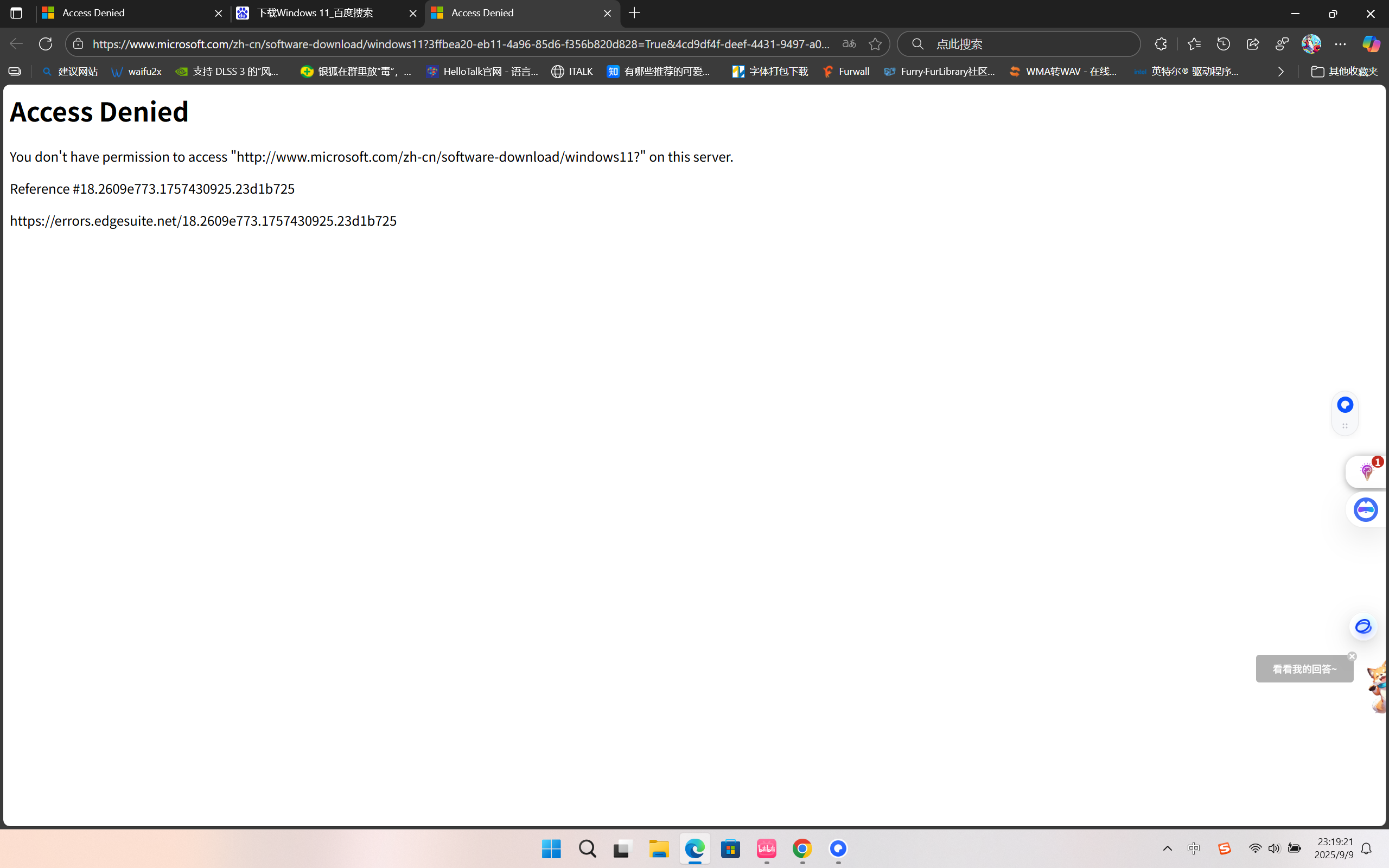This screenshot has width=1389, height=868.
Task: Open the Furwall bookmark
Action: (845, 72)
